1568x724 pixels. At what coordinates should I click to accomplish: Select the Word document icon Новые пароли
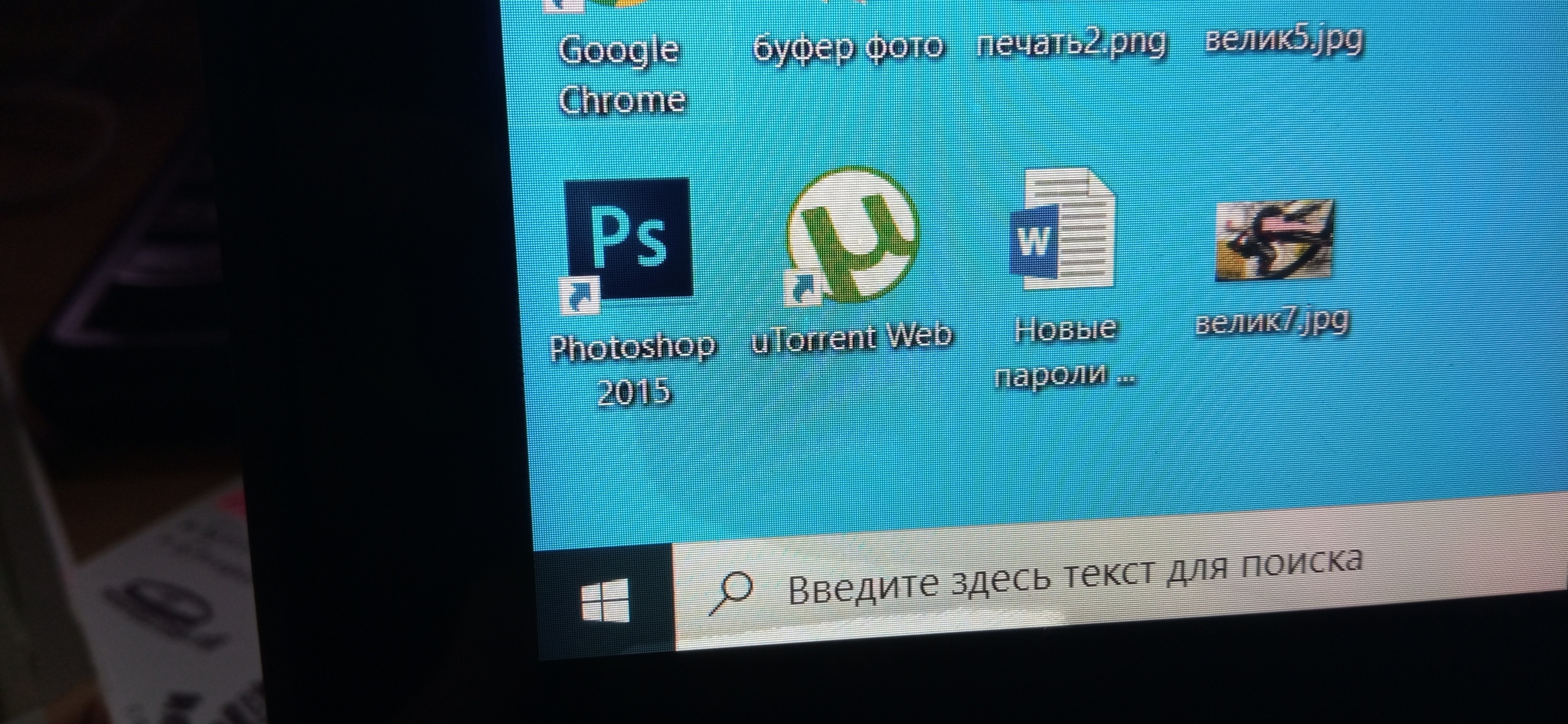[x=1062, y=229]
